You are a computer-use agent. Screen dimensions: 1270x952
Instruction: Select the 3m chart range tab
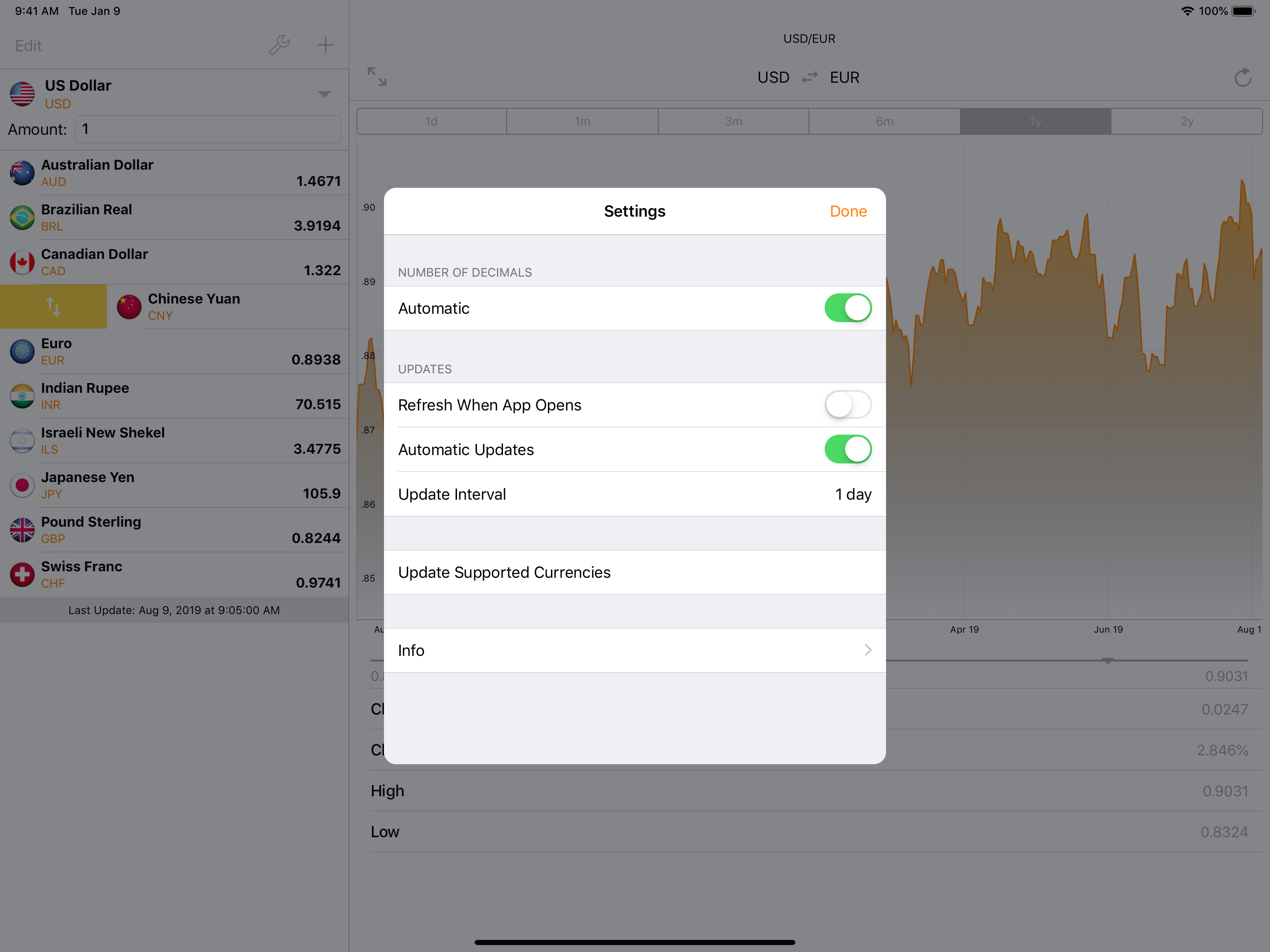[733, 121]
